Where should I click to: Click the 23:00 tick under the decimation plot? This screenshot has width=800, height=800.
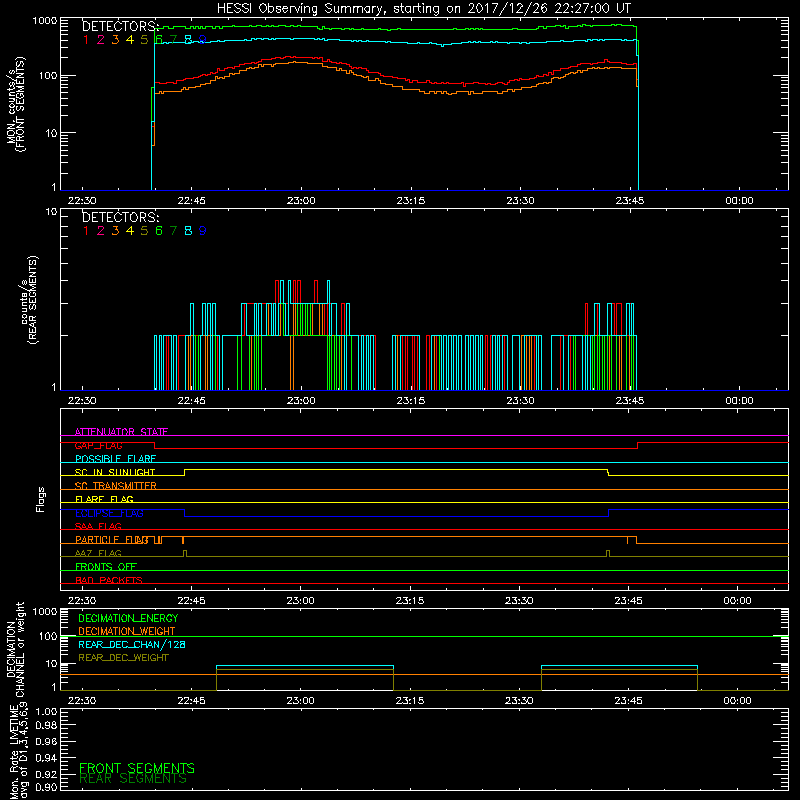pos(301,701)
